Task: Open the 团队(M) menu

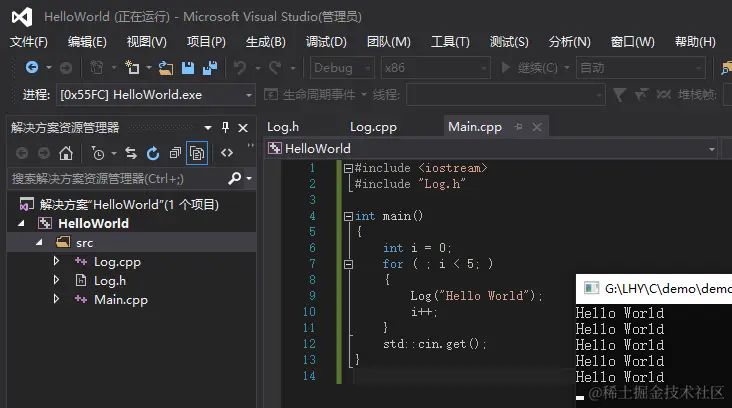Action: [389, 42]
